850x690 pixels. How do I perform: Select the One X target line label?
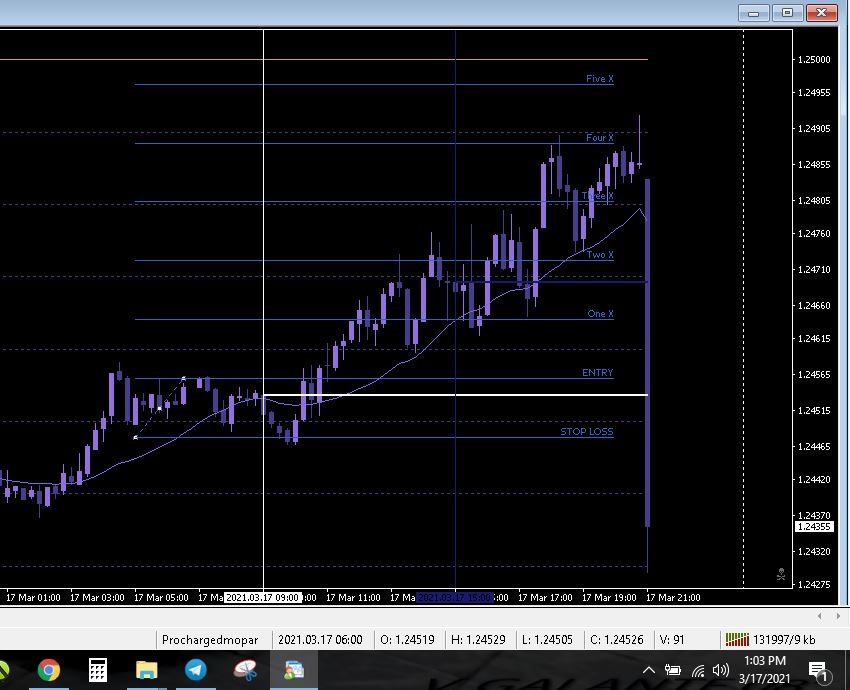pyautogui.click(x=601, y=314)
